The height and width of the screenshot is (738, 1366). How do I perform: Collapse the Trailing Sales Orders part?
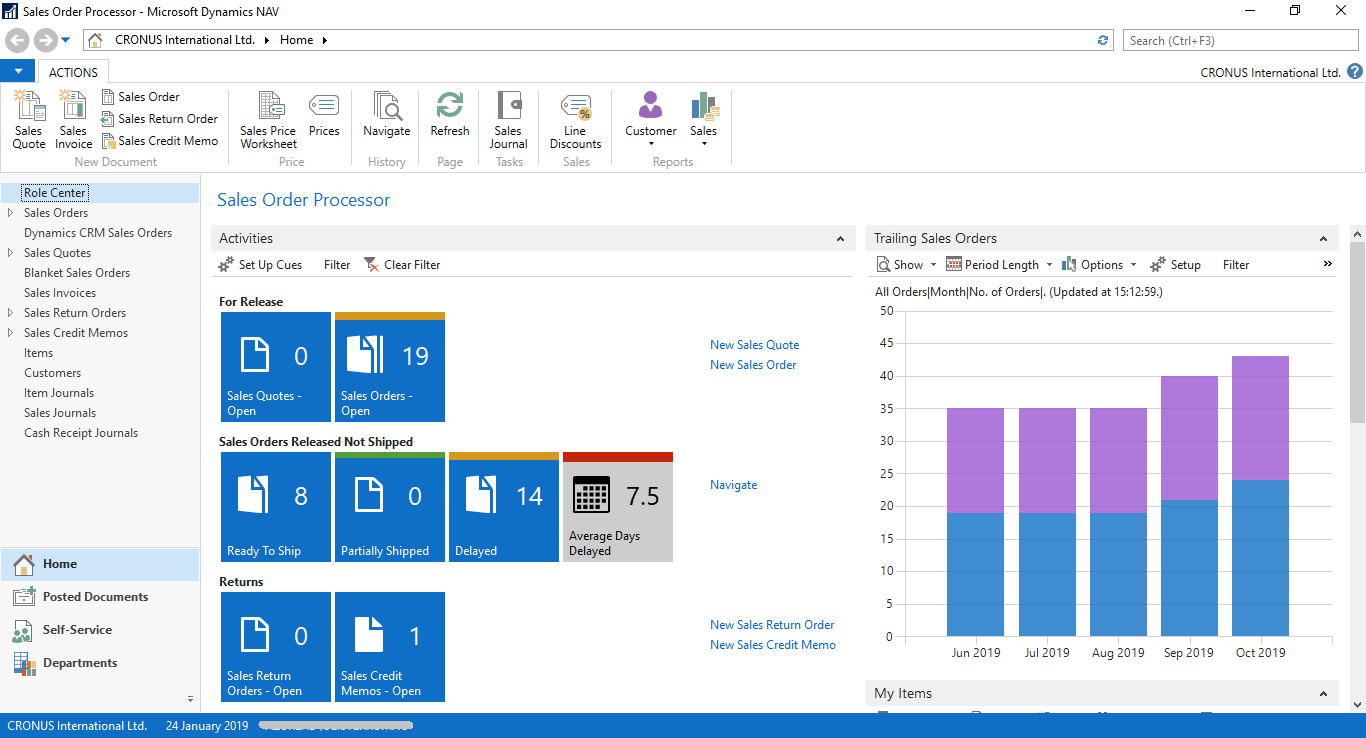click(1323, 239)
